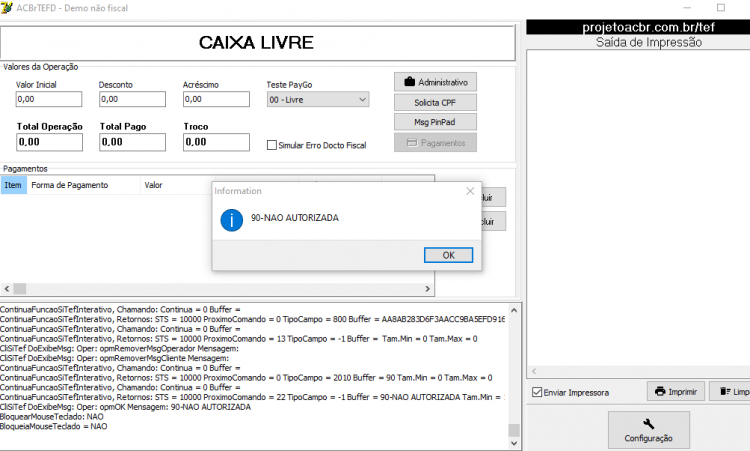Click OK in the Information dialog
The width and height of the screenshot is (750, 451).
pyautogui.click(x=448, y=255)
